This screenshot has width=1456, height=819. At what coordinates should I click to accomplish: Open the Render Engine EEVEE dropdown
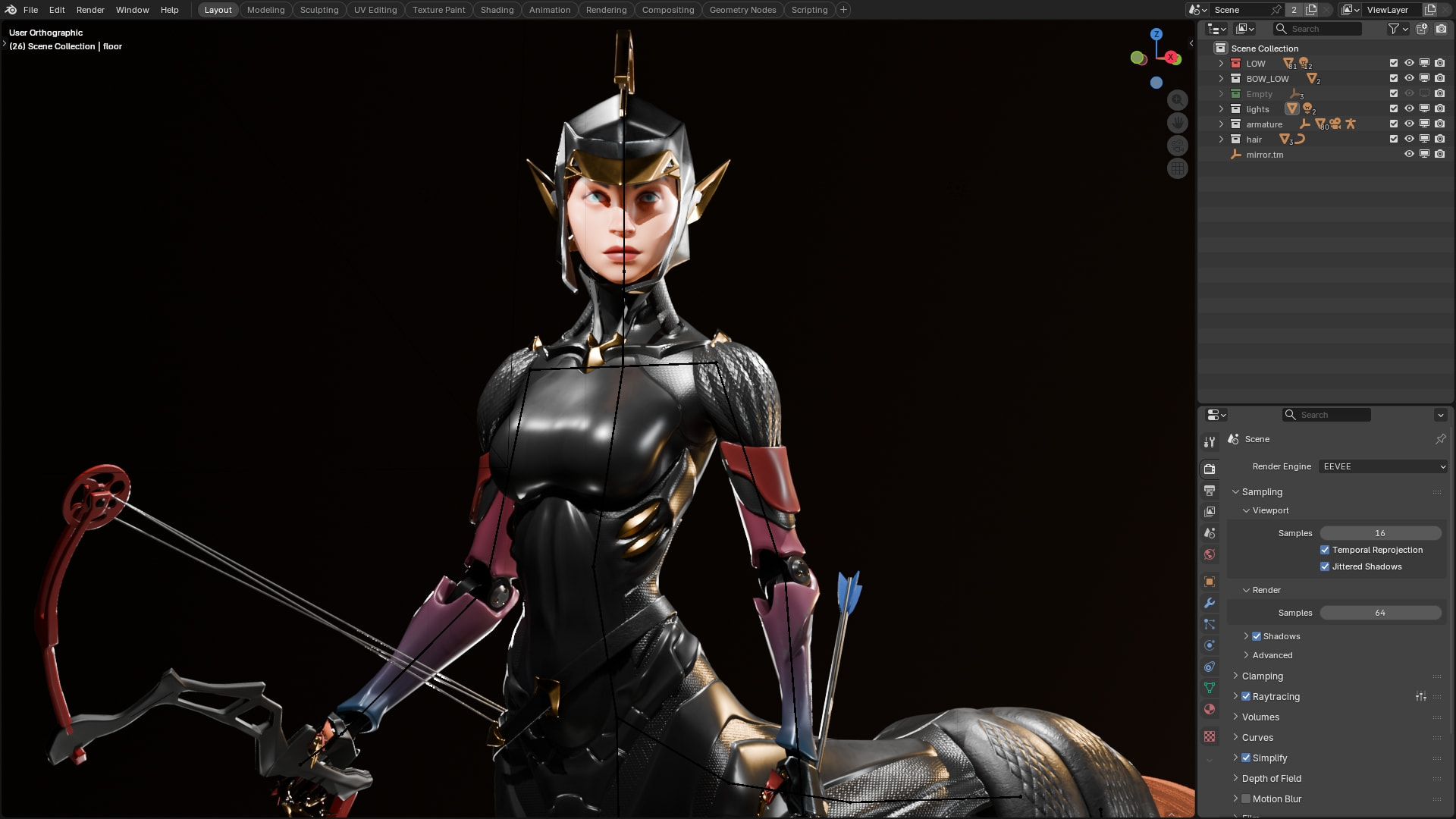pyautogui.click(x=1383, y=466)
